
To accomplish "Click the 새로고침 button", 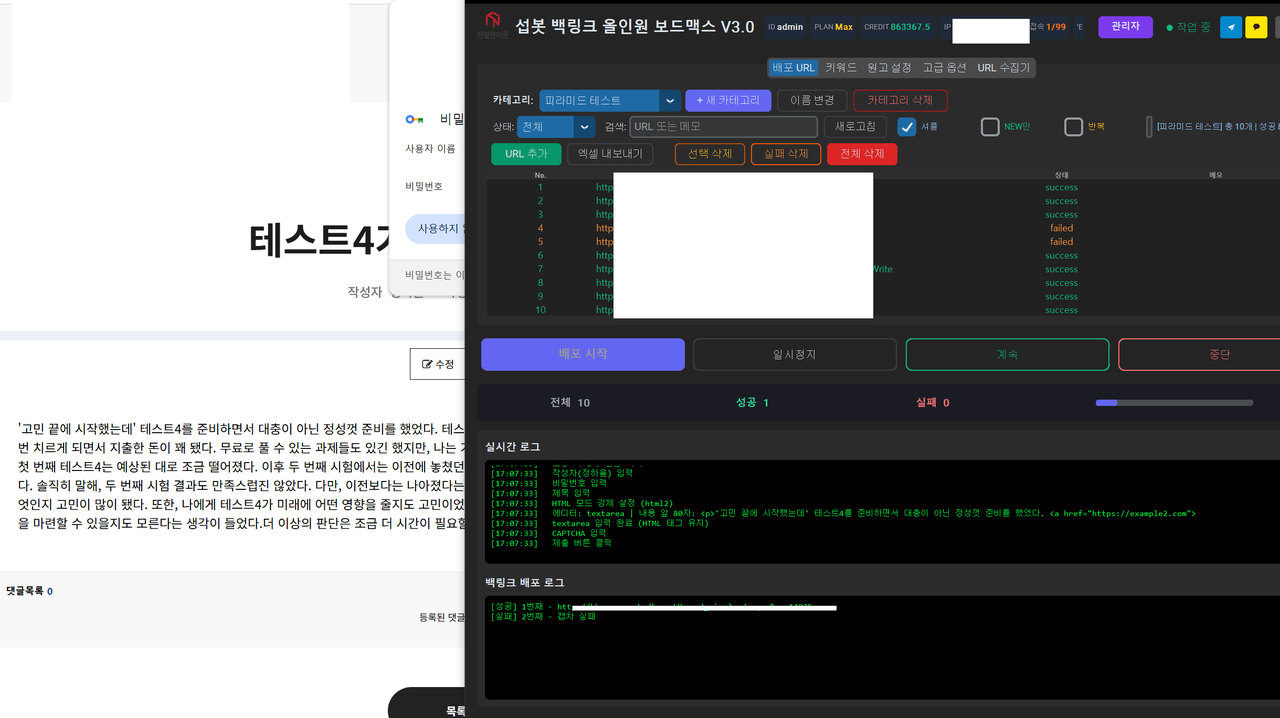I will [855, 127].
